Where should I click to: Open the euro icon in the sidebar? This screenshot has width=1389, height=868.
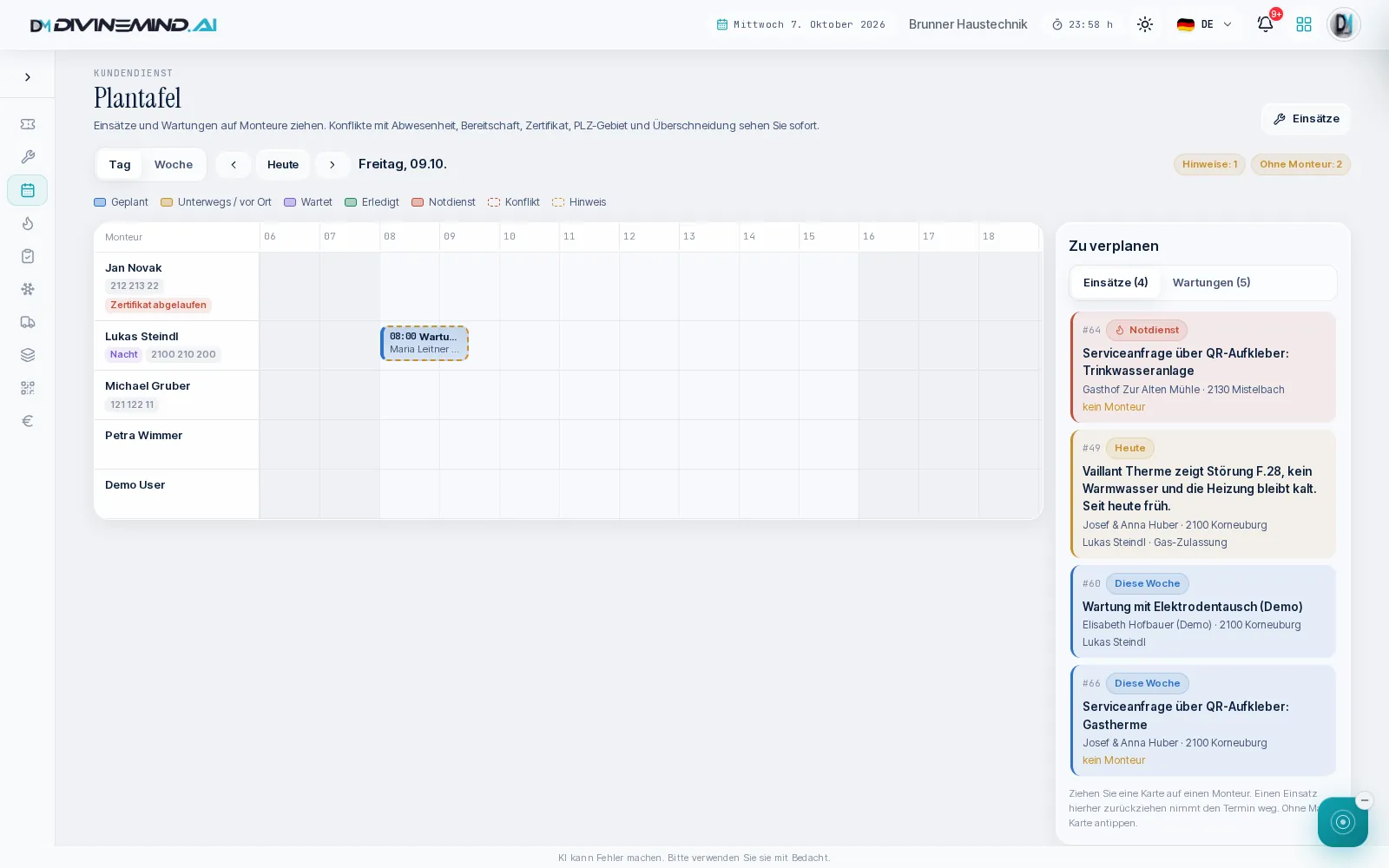28,421
